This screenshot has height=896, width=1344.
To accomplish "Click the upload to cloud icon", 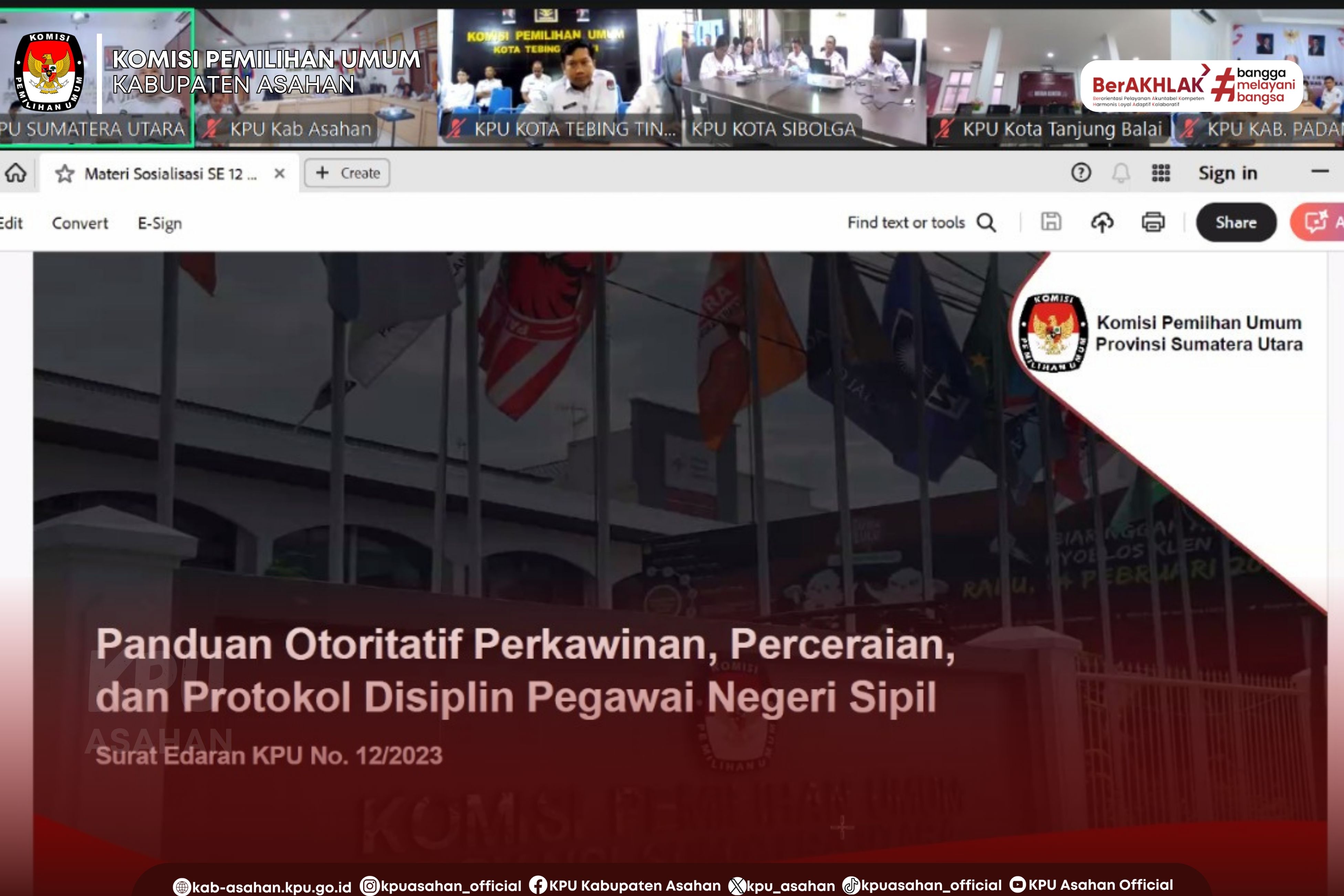I will [1102, 222].
